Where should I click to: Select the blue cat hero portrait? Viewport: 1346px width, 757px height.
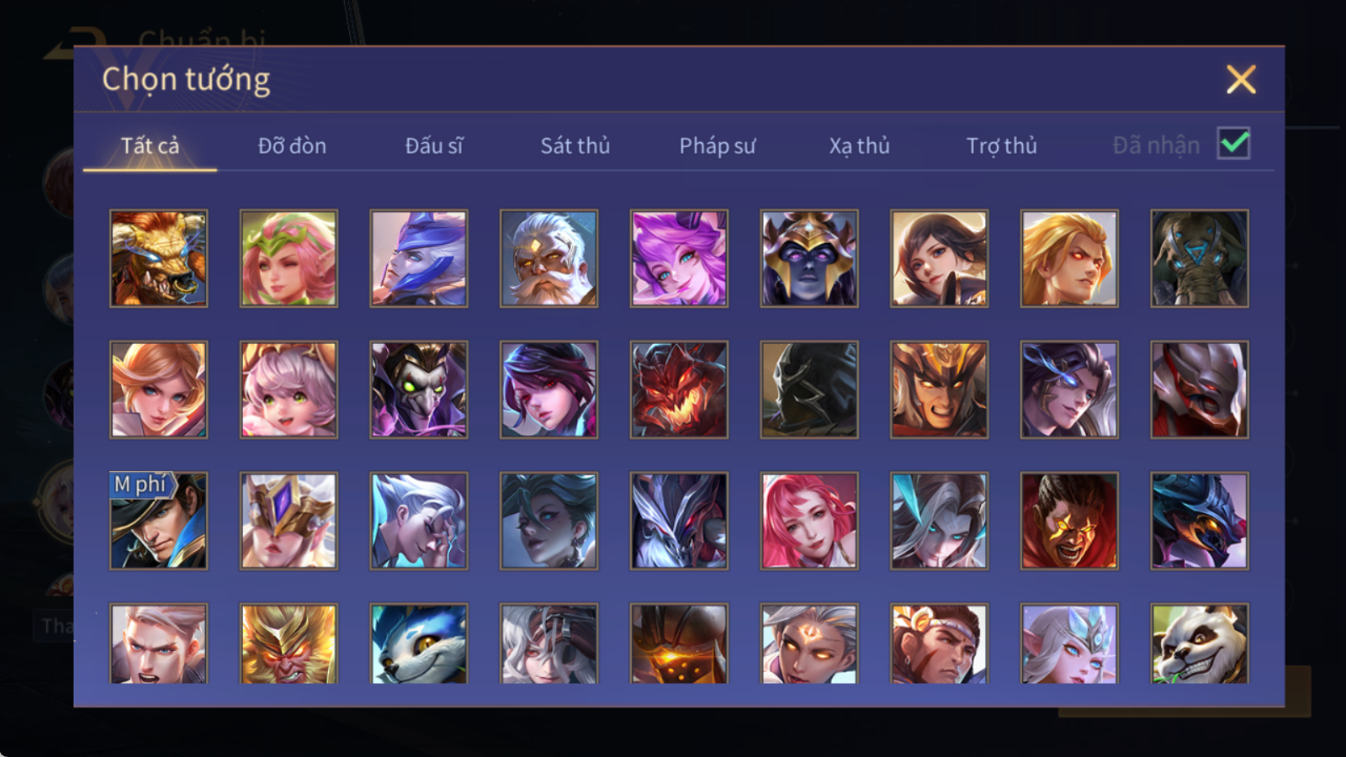click(419, 644)
